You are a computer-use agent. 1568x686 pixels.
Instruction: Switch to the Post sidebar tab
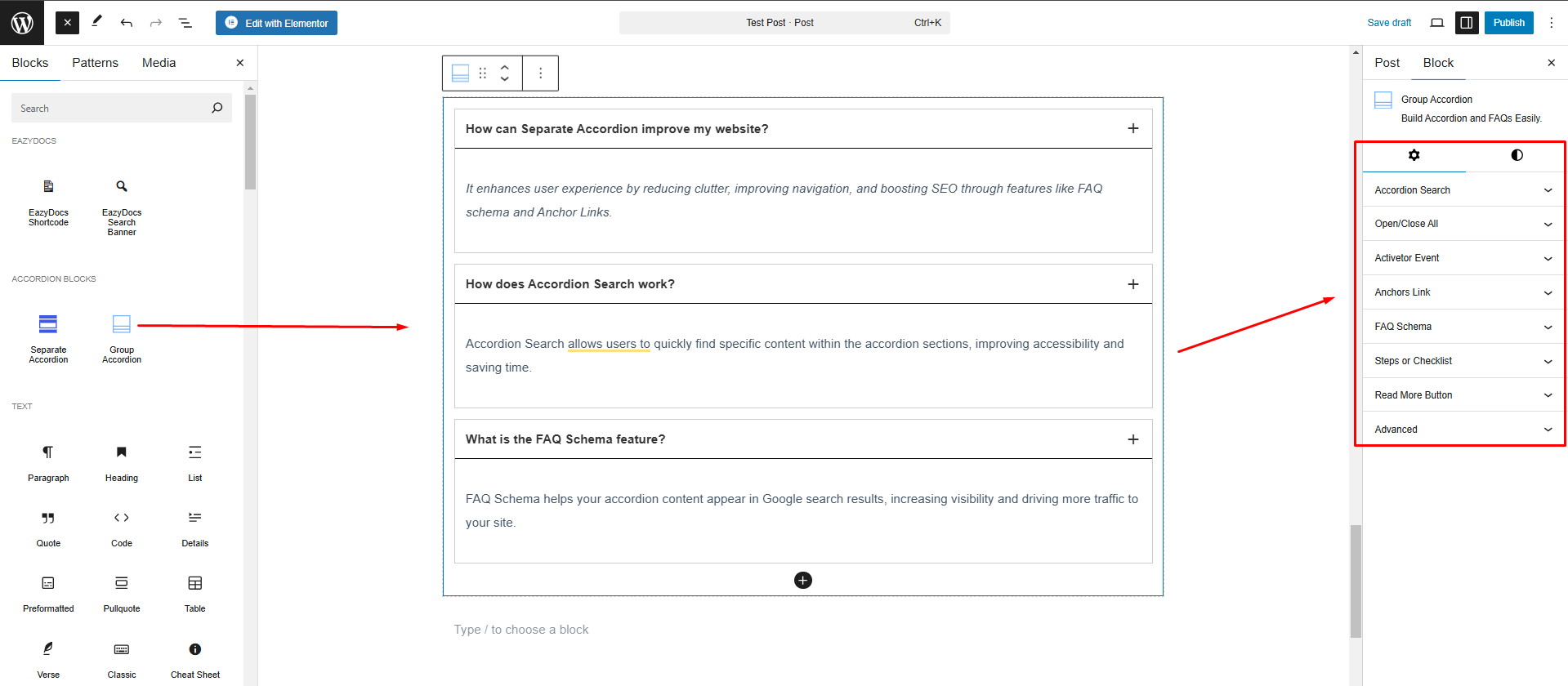pyautogui.click(x=1387, y=63)
